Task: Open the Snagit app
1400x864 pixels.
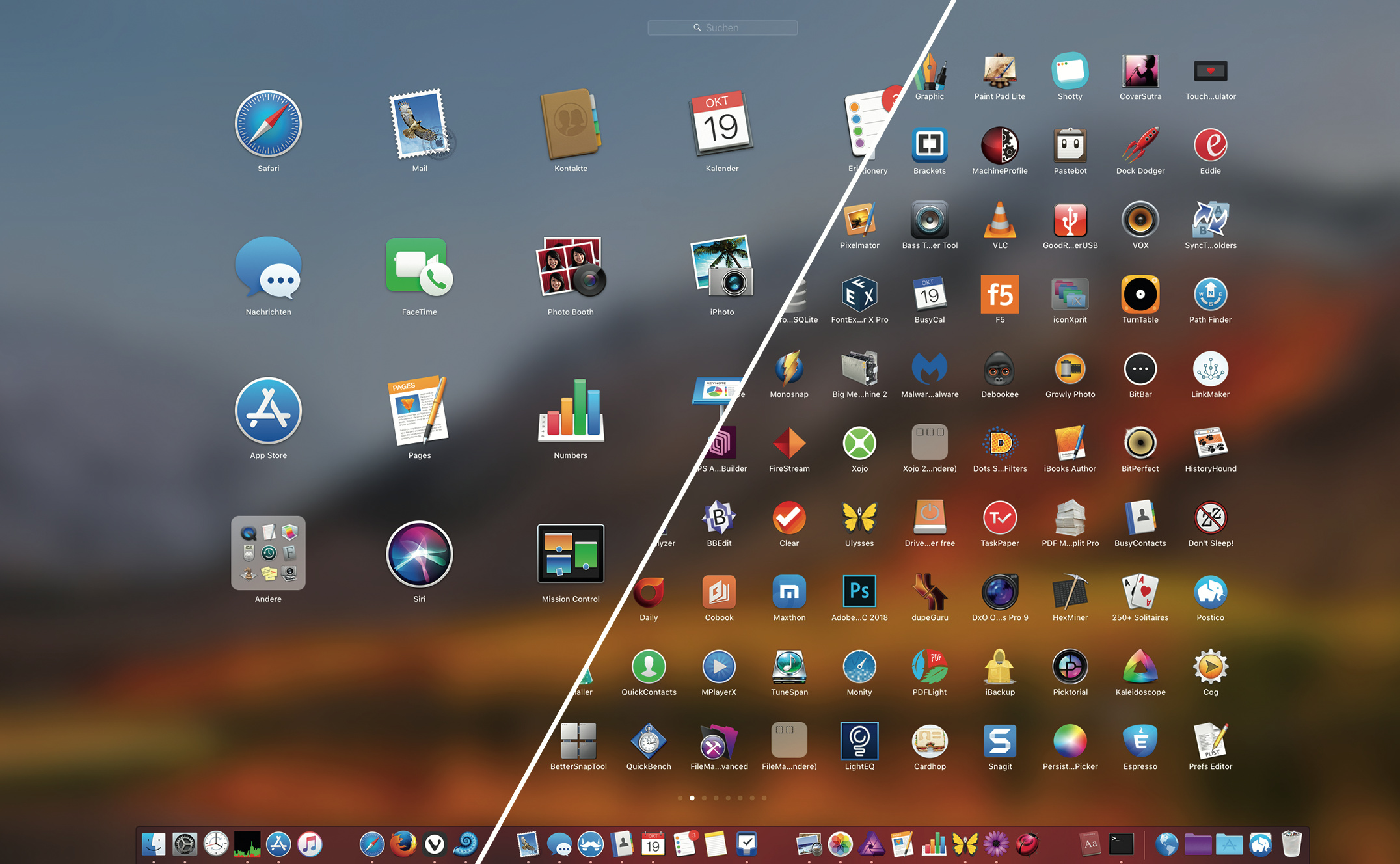Action: [x=1000, y=741]
